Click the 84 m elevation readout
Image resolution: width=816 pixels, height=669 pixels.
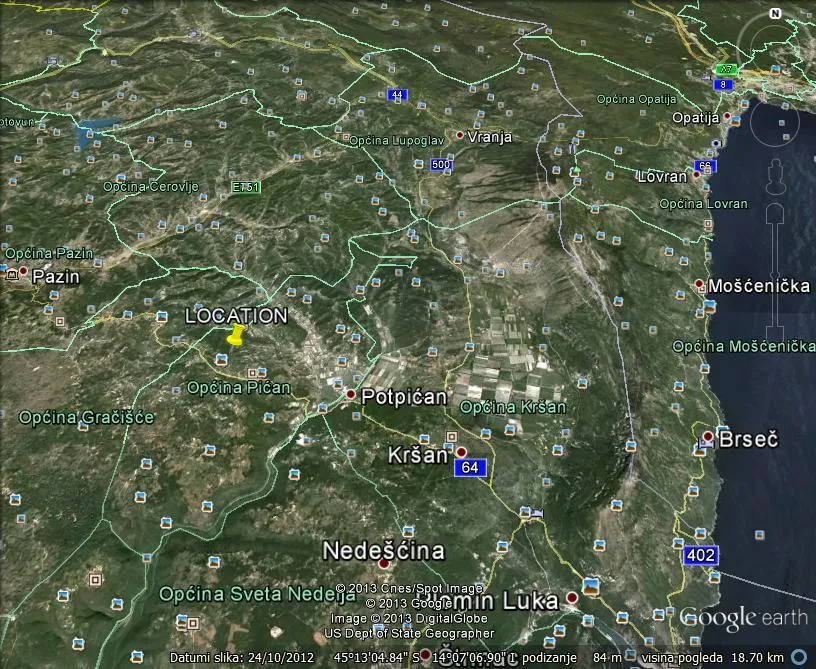tap(607, 658)
